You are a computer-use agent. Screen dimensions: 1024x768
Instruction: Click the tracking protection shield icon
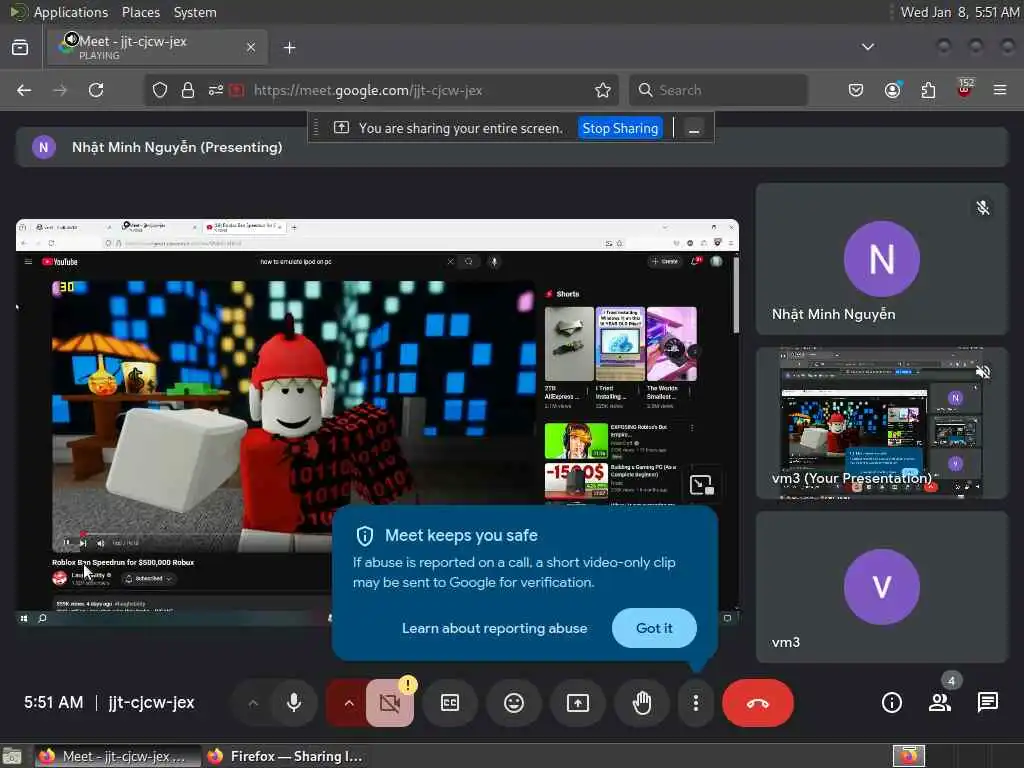coord(160,90)
